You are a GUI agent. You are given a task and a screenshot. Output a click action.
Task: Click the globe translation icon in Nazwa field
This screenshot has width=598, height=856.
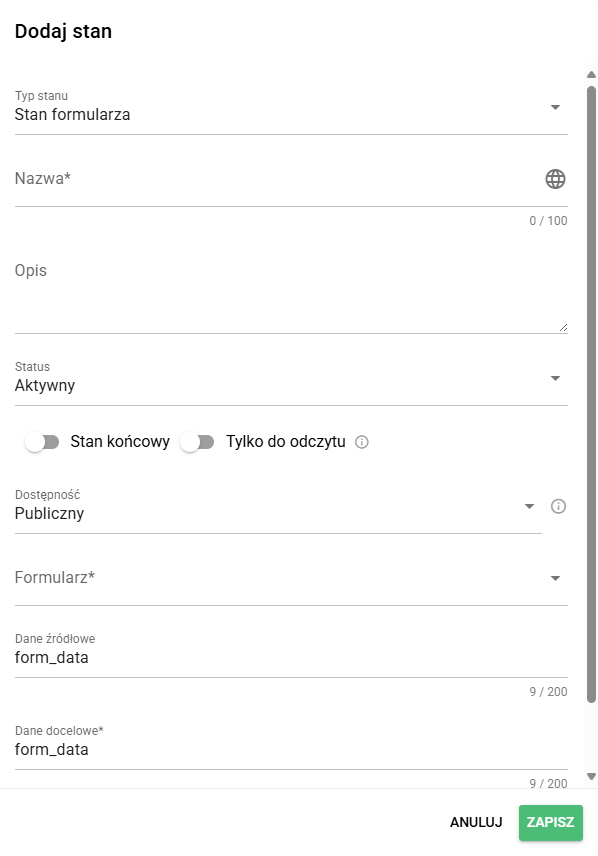point(555,179)
